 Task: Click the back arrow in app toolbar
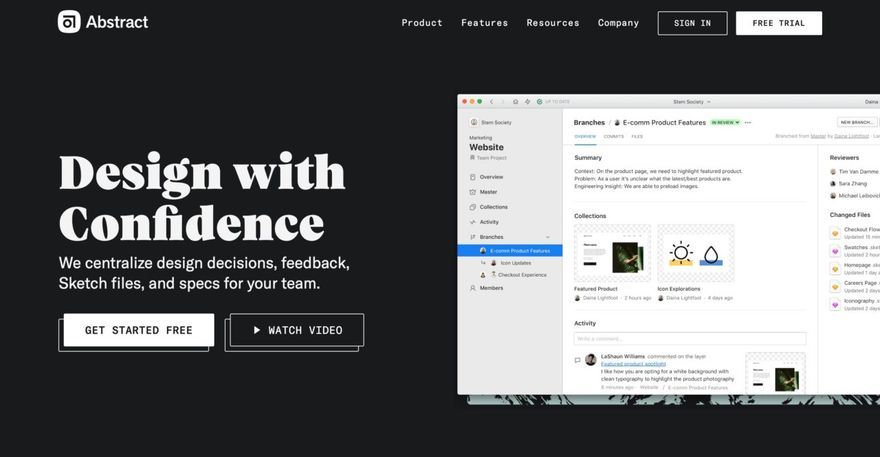(x=491, y=102)
